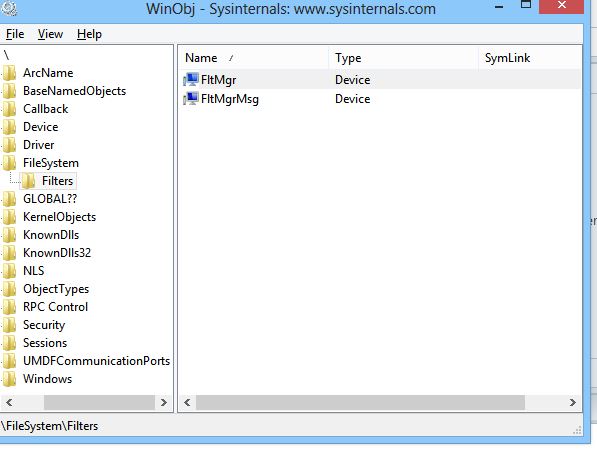Click the list pane left scroll arrow

(187, 403)
